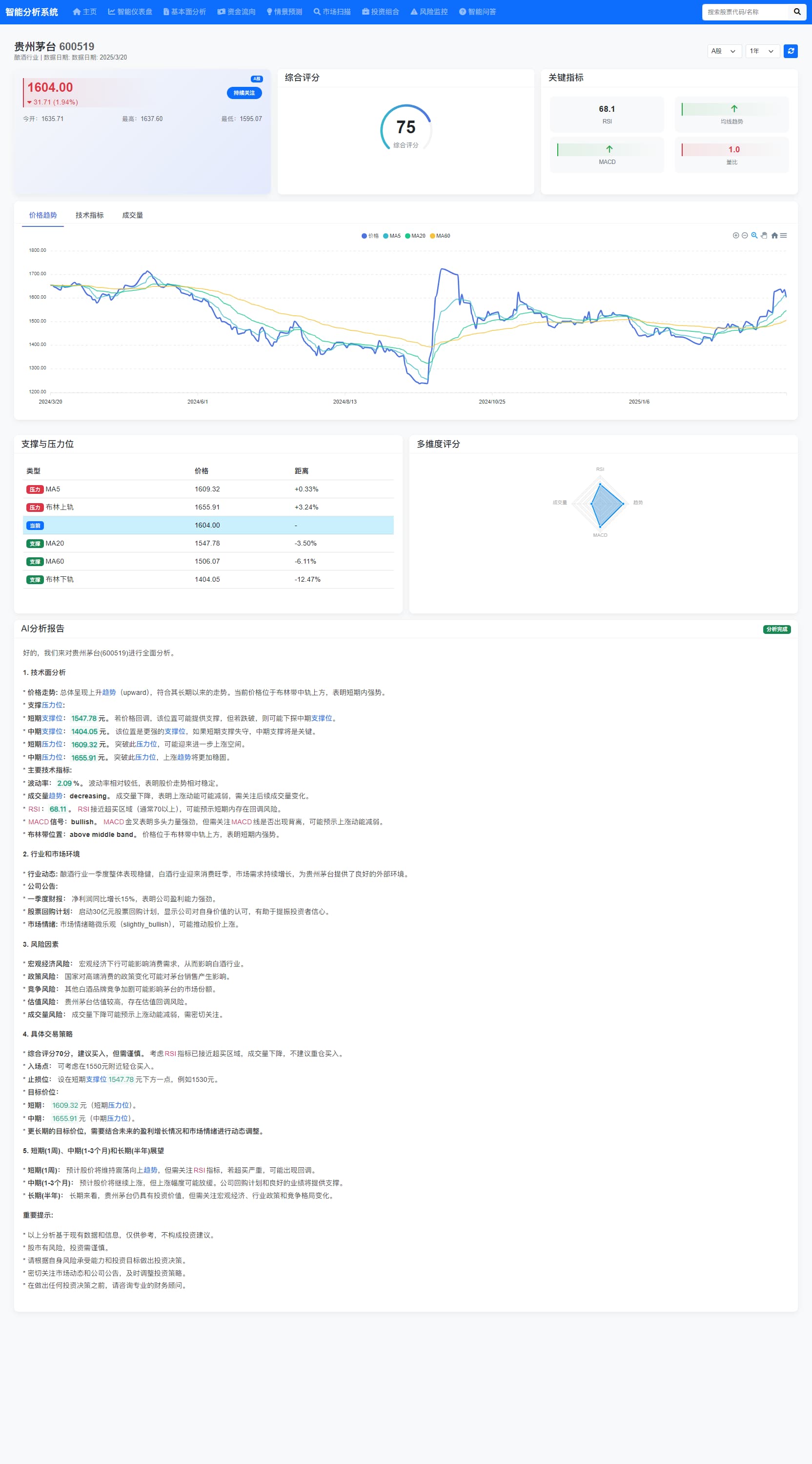
Task: Click the chart zoom-in icon
Action: 736,235
